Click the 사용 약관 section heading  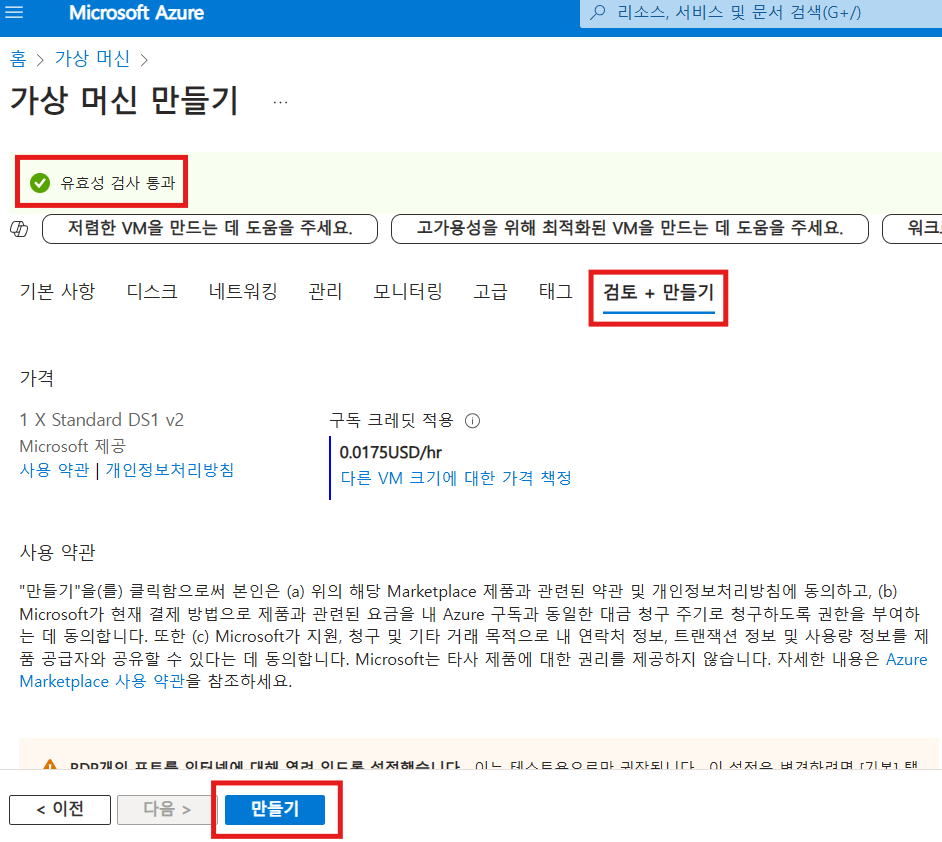[58, 553]
